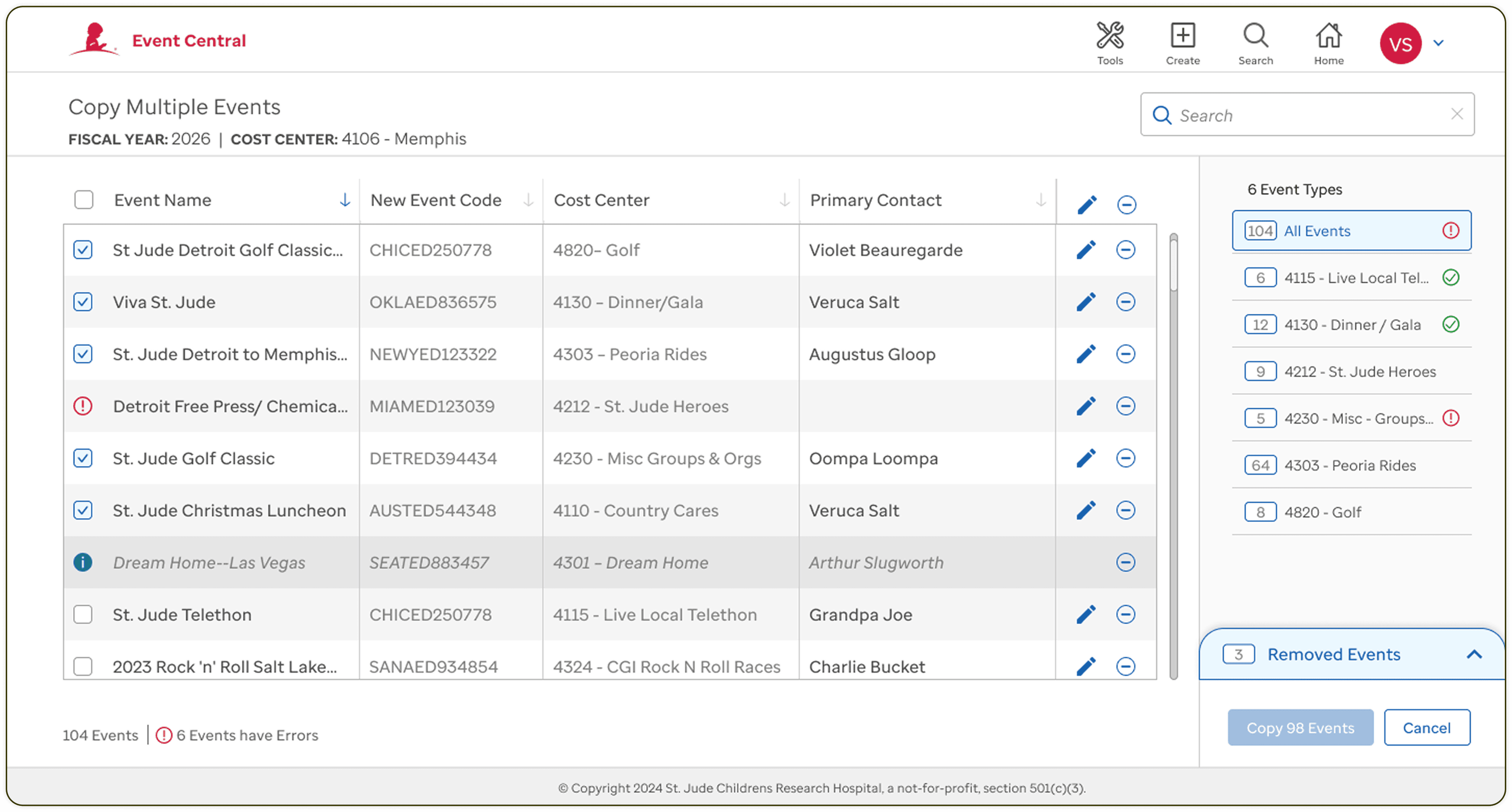Check the St. Jude Telethon checkbox
1512x812 pixels.
(83, 615)
